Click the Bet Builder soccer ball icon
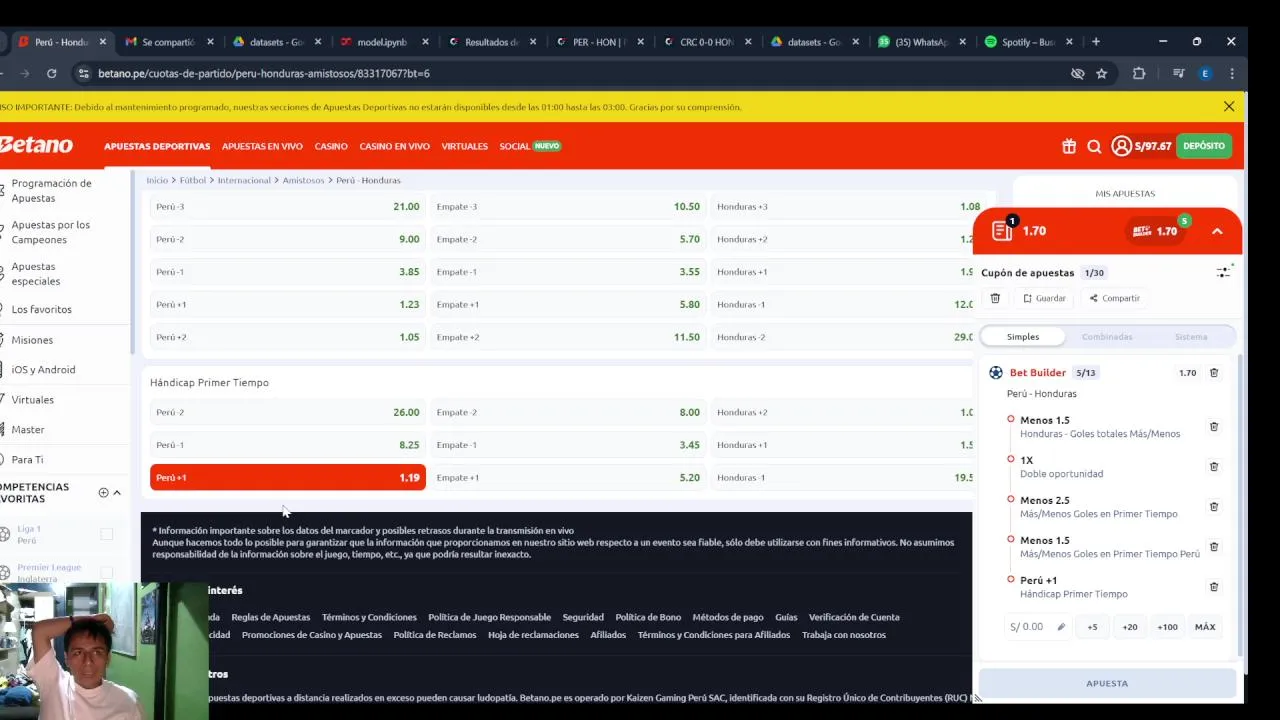 pyautogui.click(x=996, y=373)
